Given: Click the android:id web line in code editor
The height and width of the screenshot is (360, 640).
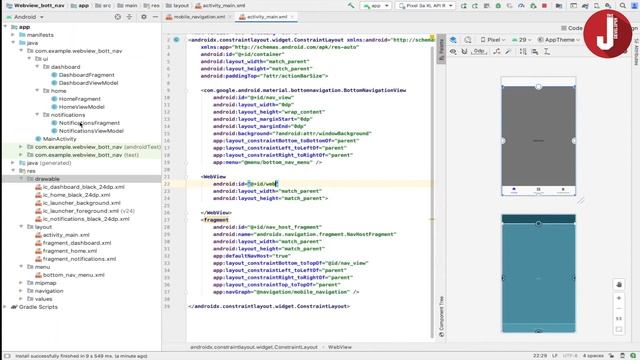Looking at the screenshot, I should coord(245,184).
